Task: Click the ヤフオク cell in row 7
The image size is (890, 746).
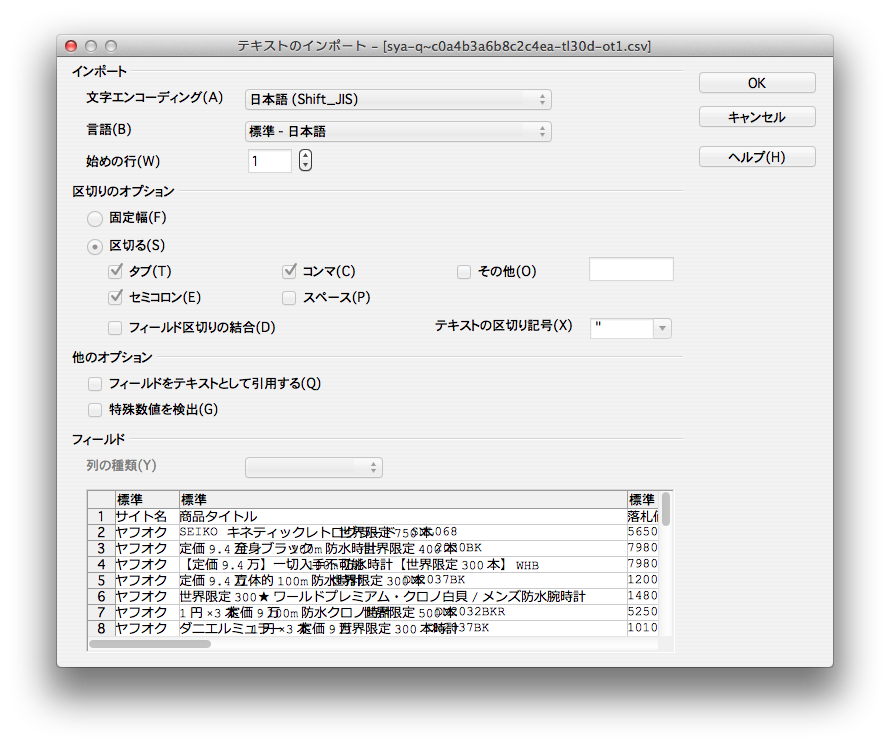Action: click(x=146, y=612)
